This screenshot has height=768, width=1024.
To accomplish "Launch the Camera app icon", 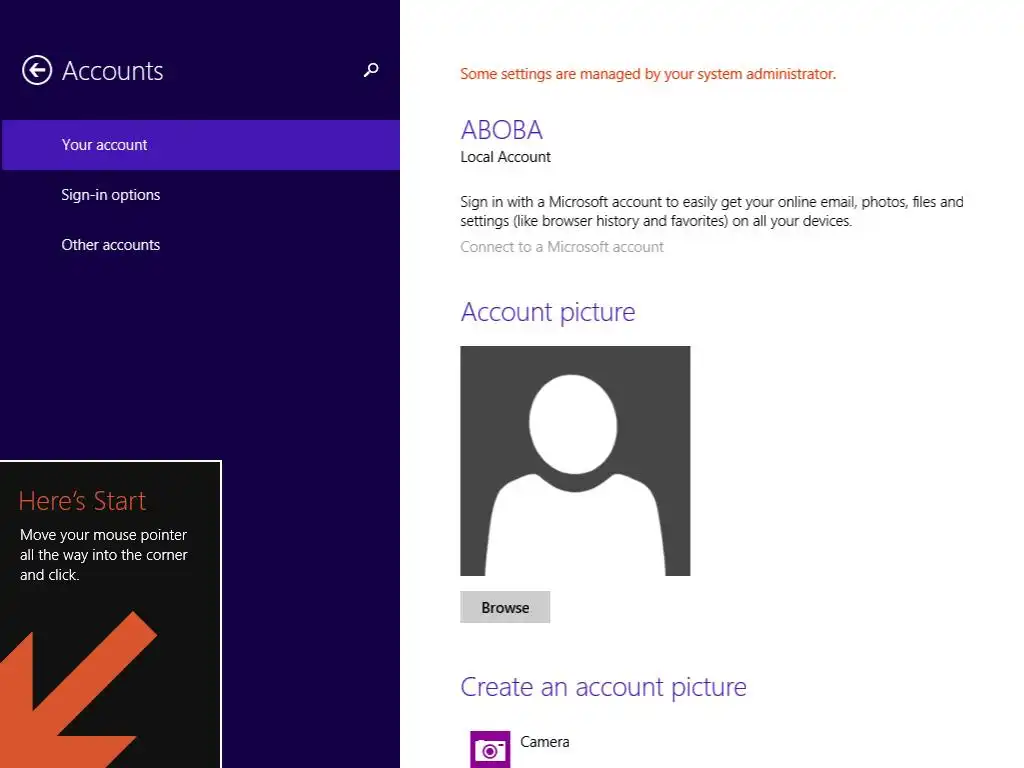I will tap(490, 749).
